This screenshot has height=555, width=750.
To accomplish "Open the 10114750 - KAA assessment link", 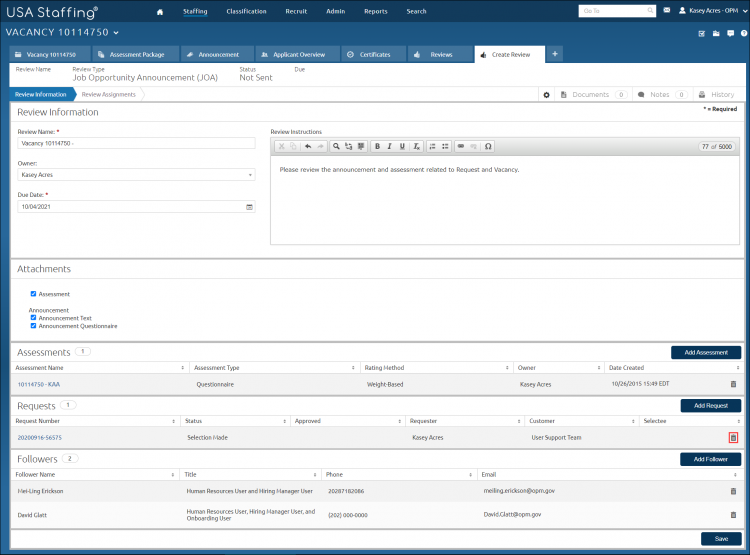I will coord(39,385).
